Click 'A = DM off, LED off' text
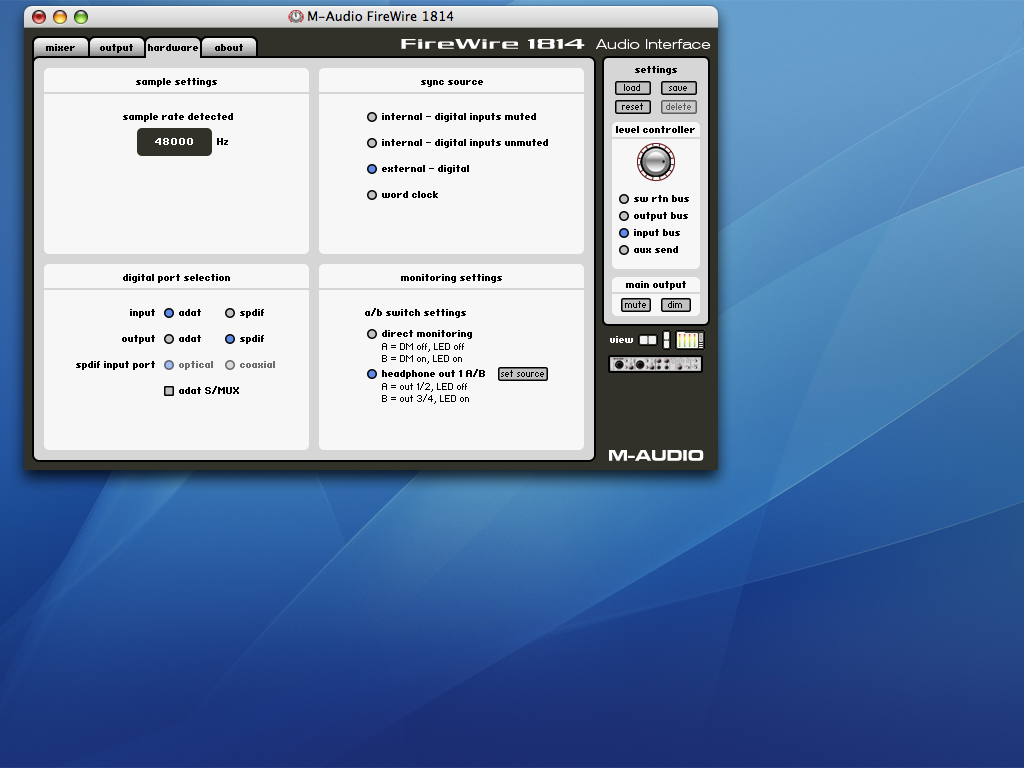The height and width of the screenshot is (768, 1024). click(423, 347)
